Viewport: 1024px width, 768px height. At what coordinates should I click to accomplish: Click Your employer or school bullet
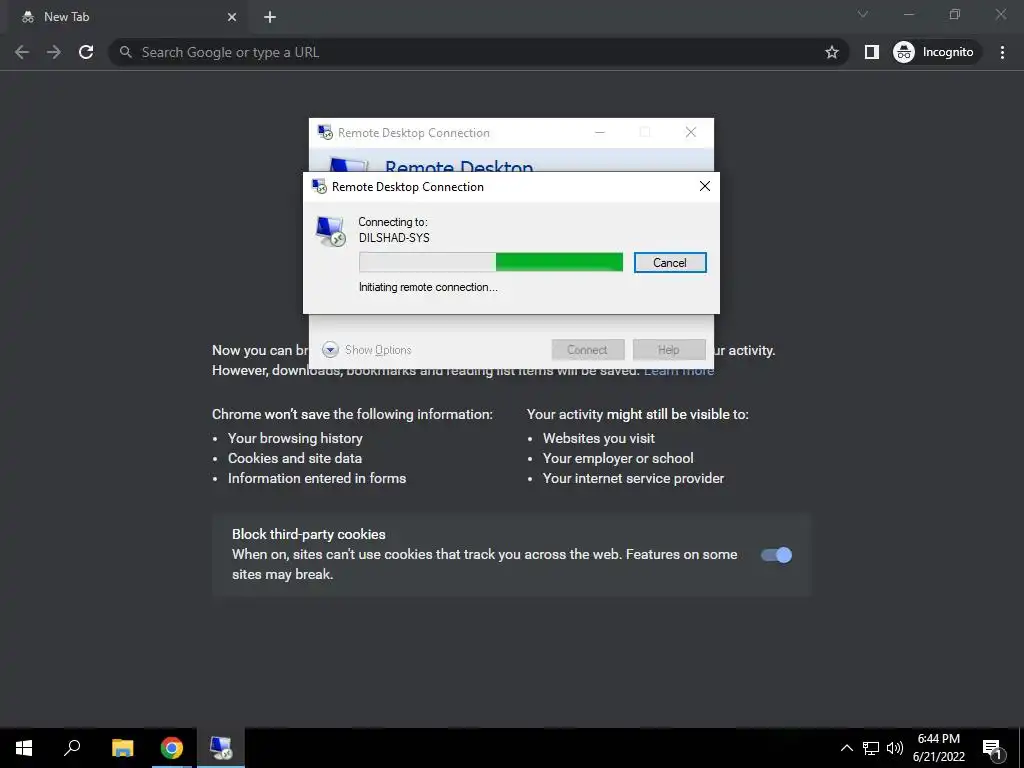[618, 458]
